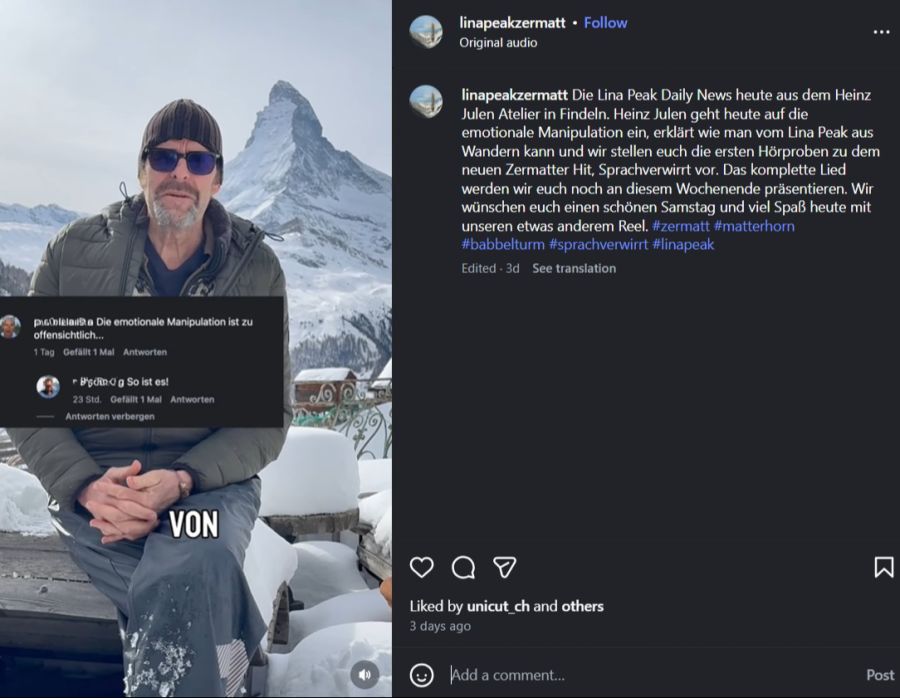This screenshot has height=698, width=900.
Task: Toggle the video sound speaker button
Action: (365, 673)
